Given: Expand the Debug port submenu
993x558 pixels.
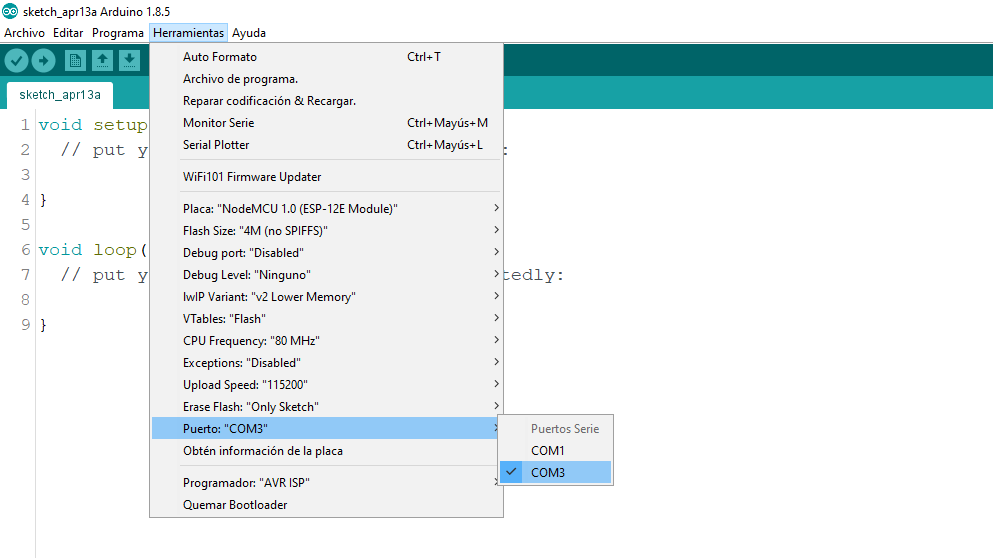Looking at the screenshot, I should (x=326, y=253).
